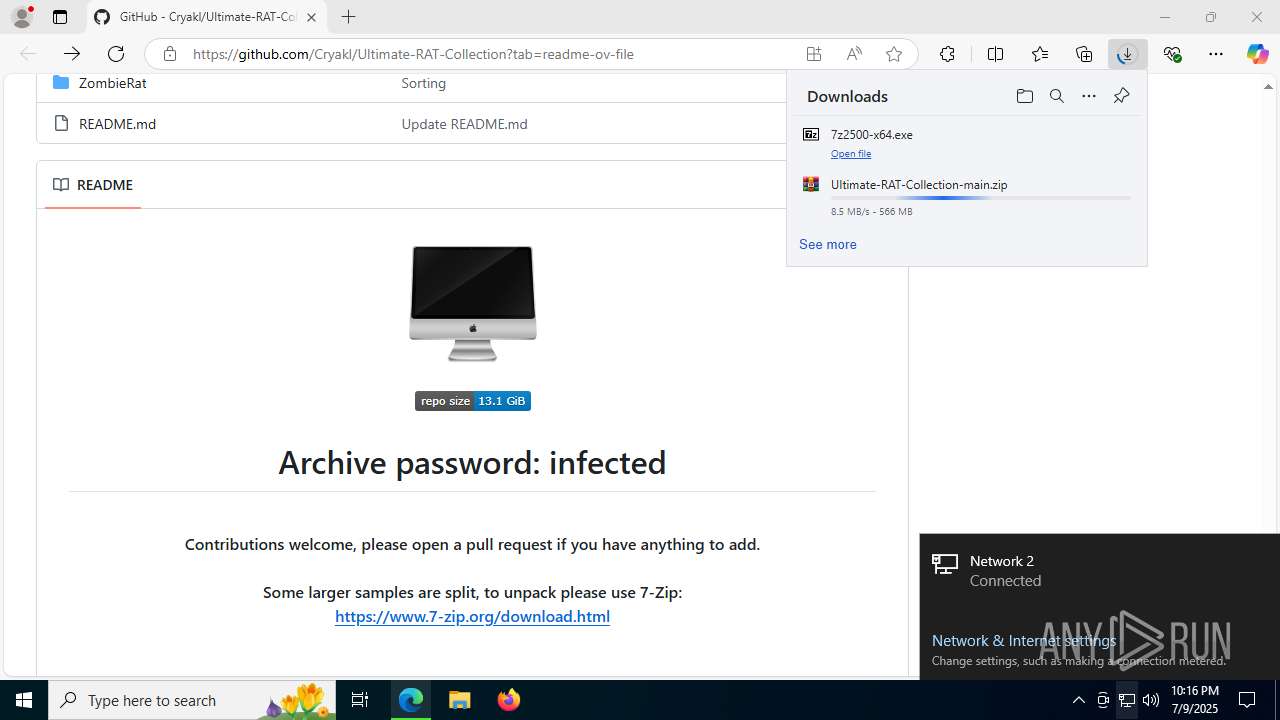Open the volume speaker icon
This screenshot has width=1280, height=720.
coord(1151,700)
